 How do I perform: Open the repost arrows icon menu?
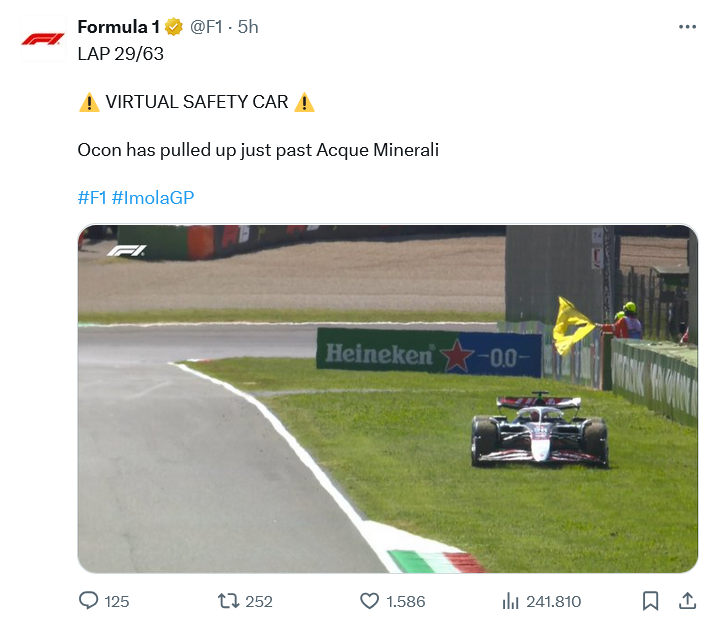pyautogui.click(x=228, y=601)
